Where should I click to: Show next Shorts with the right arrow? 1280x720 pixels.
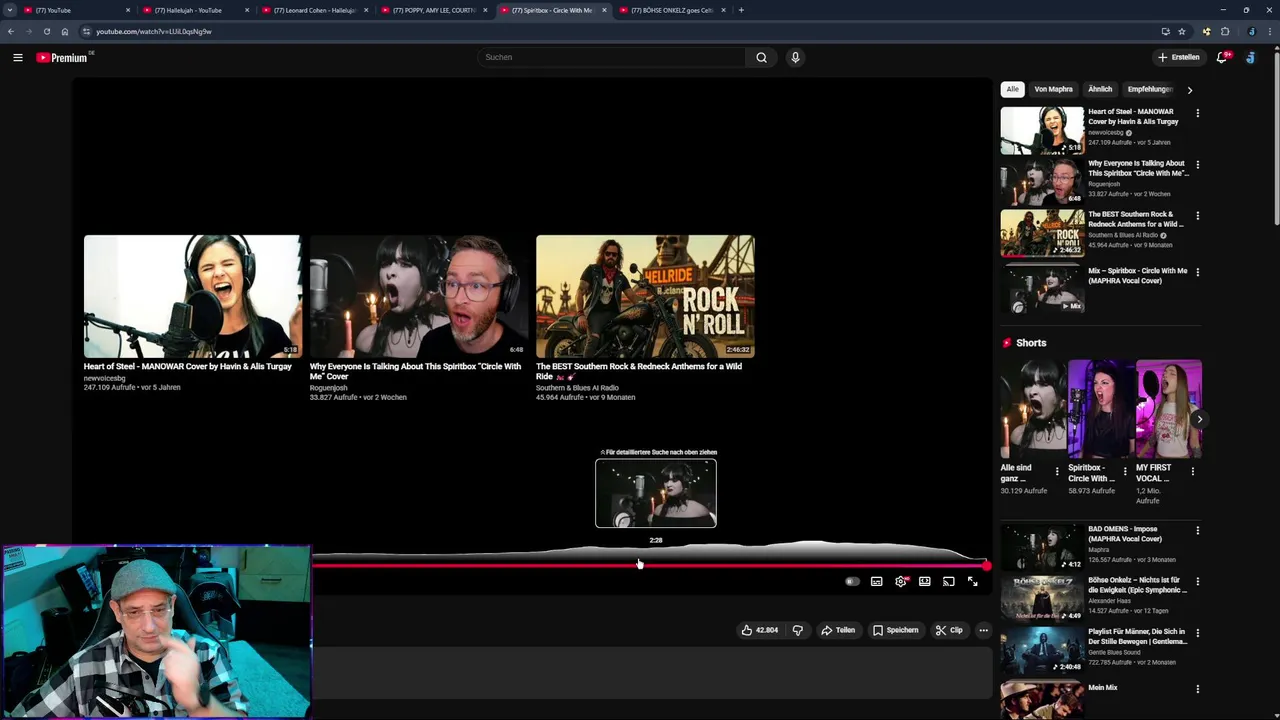point(1199,419)
